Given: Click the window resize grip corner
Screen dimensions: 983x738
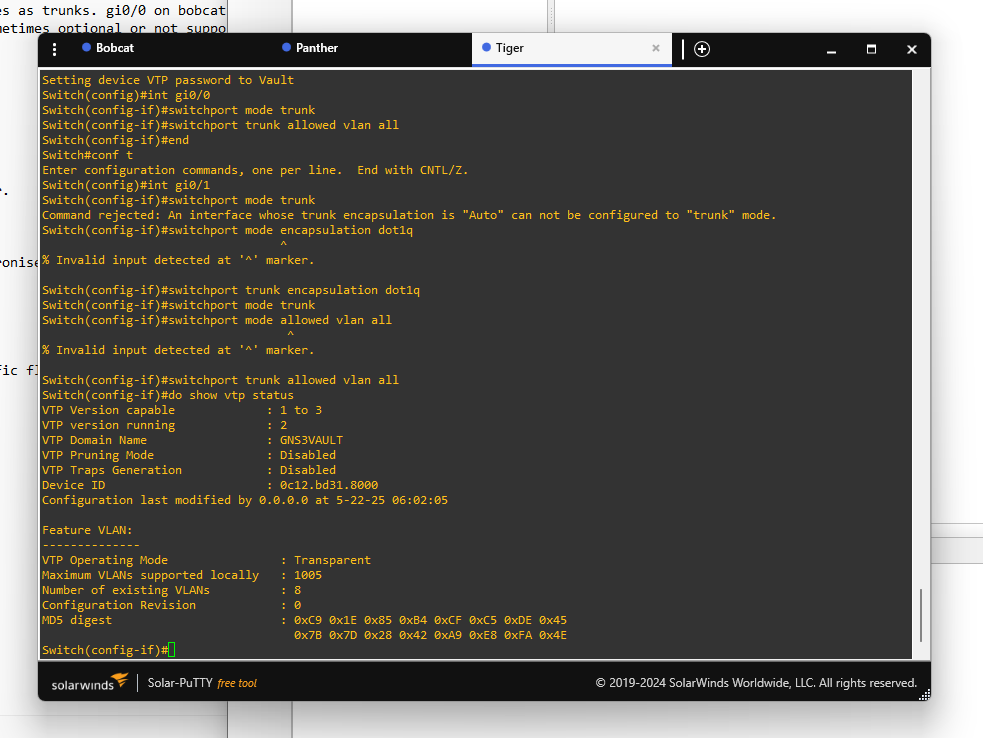Looking at the screenshot, I should (x=924, y=694).
